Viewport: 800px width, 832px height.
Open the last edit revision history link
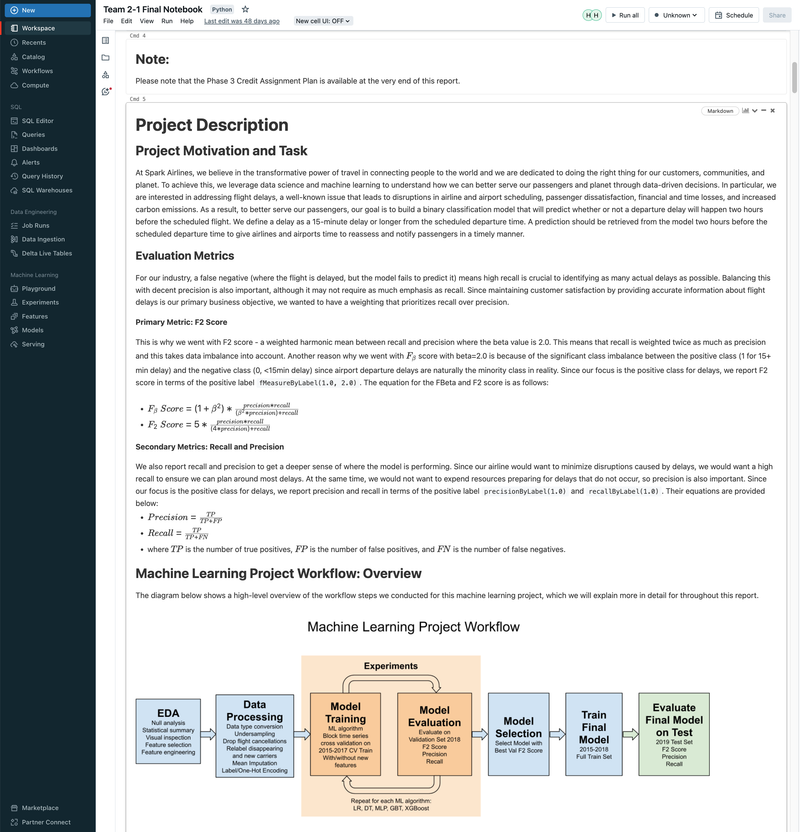[242, 20]
